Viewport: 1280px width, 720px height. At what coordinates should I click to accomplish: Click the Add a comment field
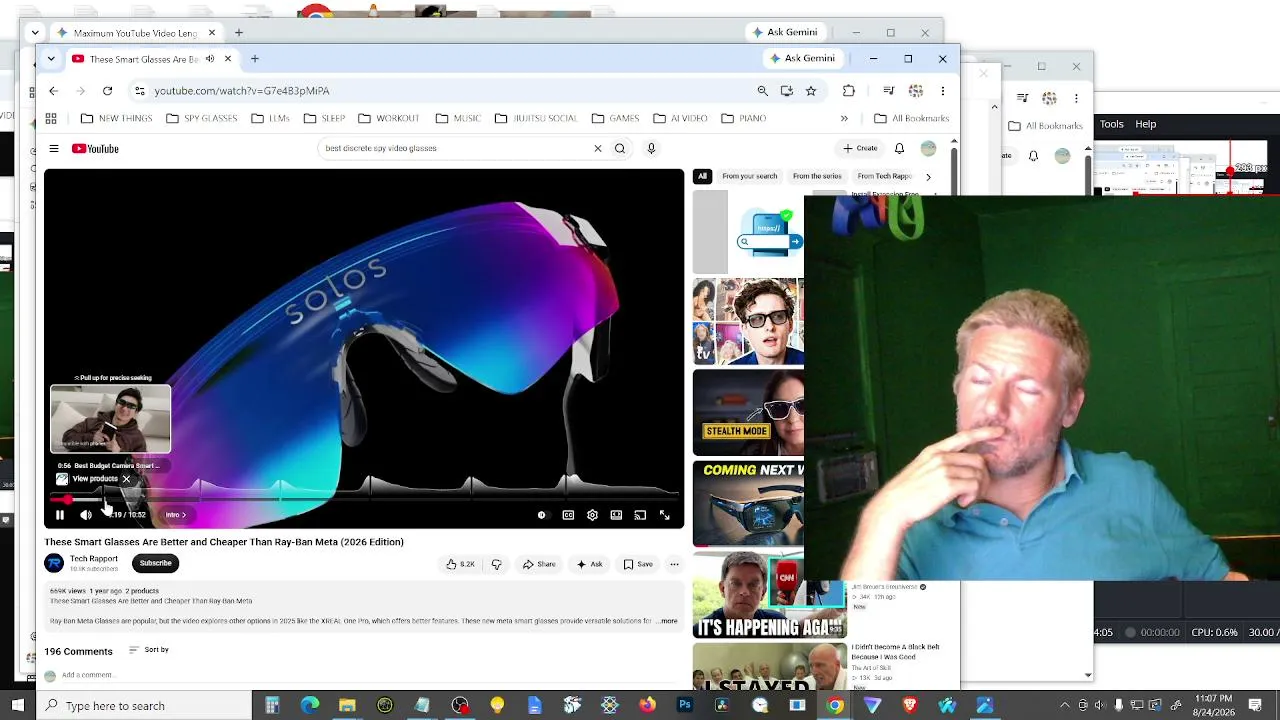pyautogui.click(x=87, y=675)
